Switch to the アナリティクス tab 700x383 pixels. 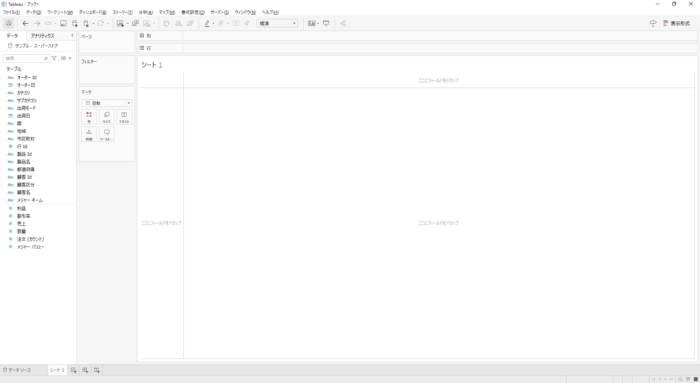click(43, 35)
